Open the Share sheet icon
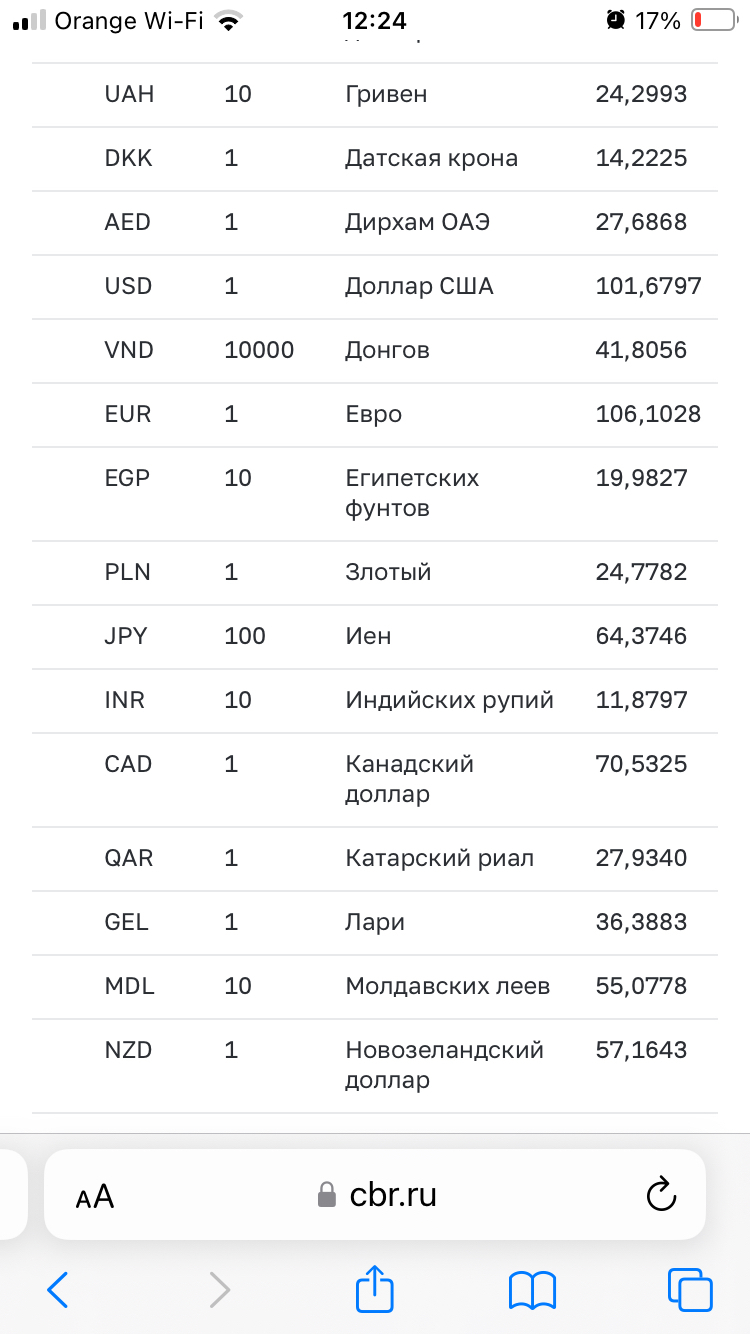Image resolution: width=750 pixels, height=1334 pixels. point(375,1288)
